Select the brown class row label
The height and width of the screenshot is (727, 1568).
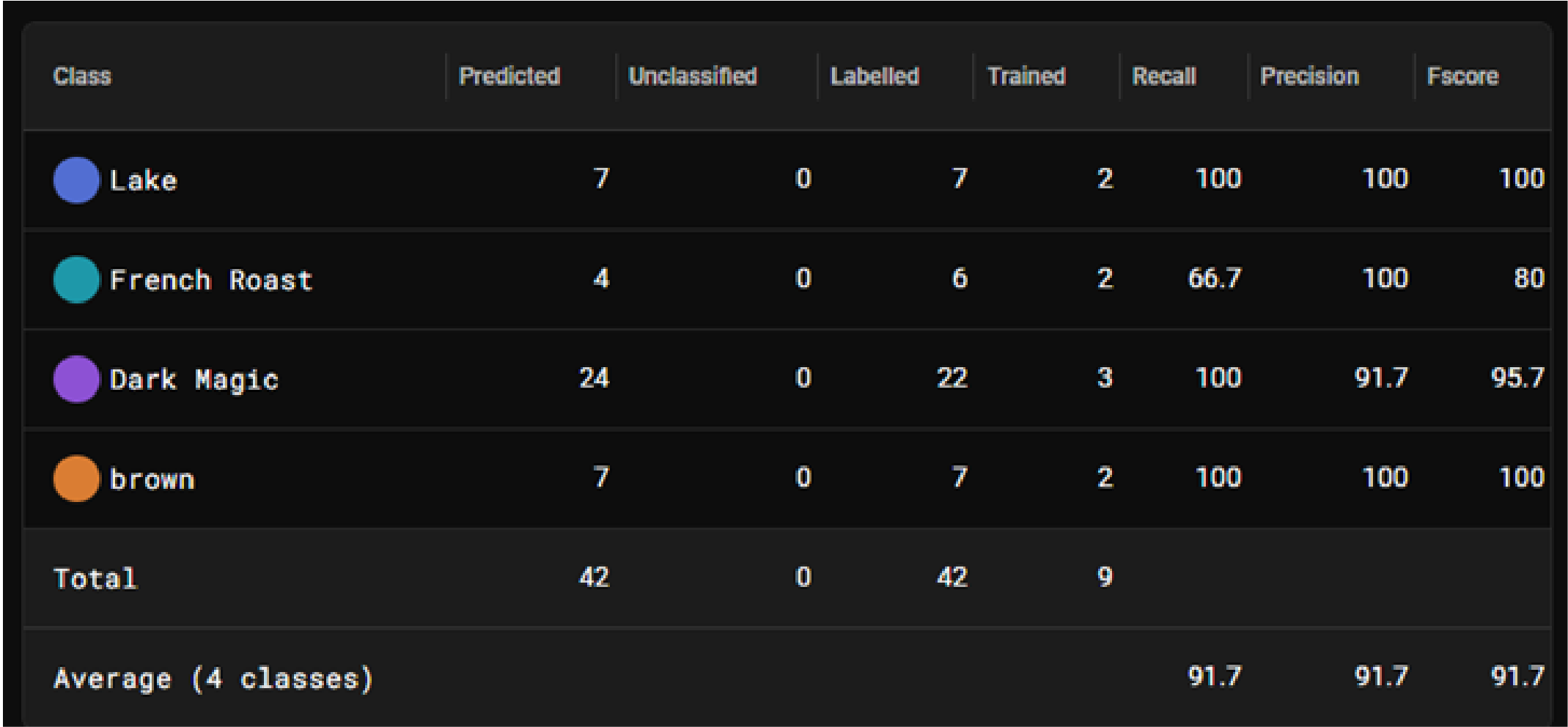pyautogui.click(x=152, y=479)
